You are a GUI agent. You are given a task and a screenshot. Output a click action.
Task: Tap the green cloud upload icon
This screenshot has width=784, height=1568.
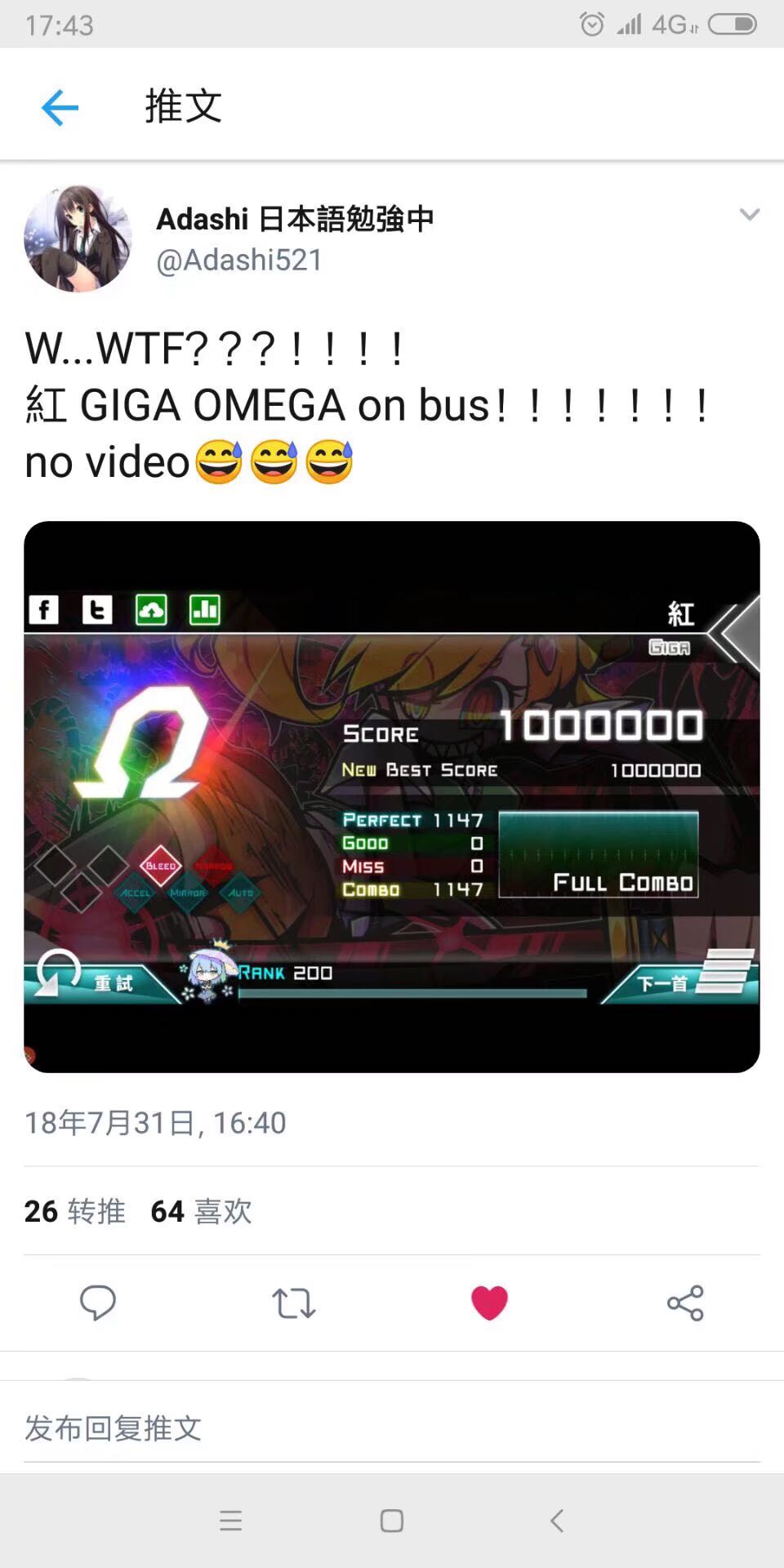click(151, 610)
